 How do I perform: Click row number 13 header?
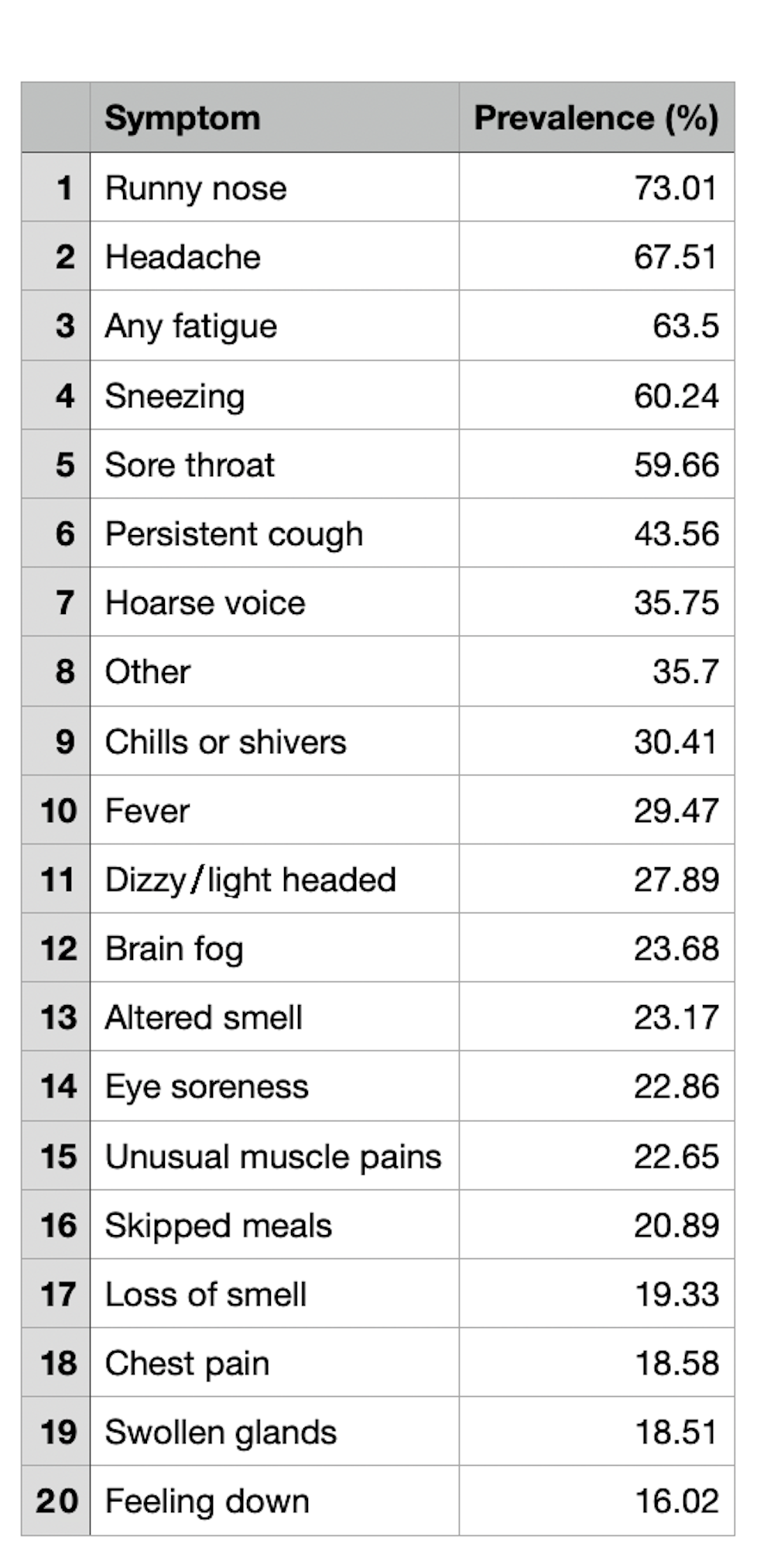[x=57, y=1017]
